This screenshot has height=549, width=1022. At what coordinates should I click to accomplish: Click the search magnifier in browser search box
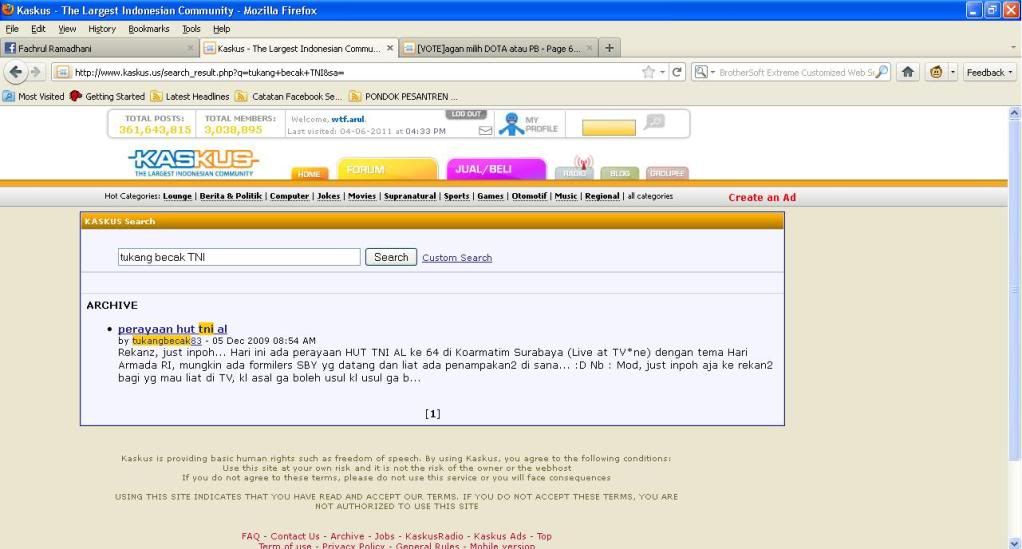[x=881, y=72]
